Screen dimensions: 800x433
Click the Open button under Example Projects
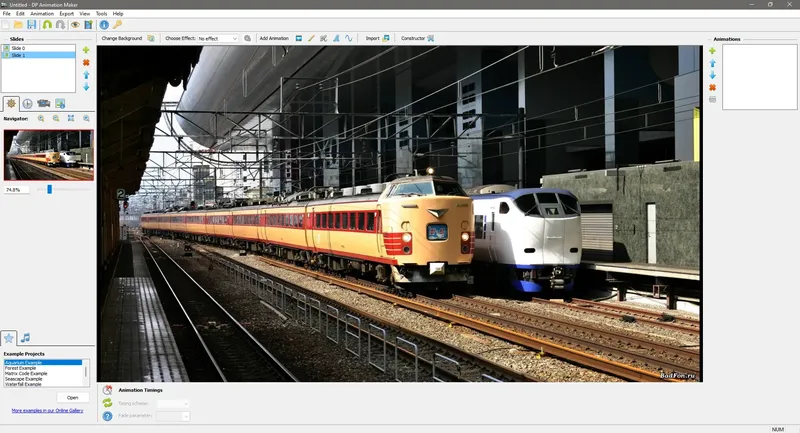pos(72,398)
